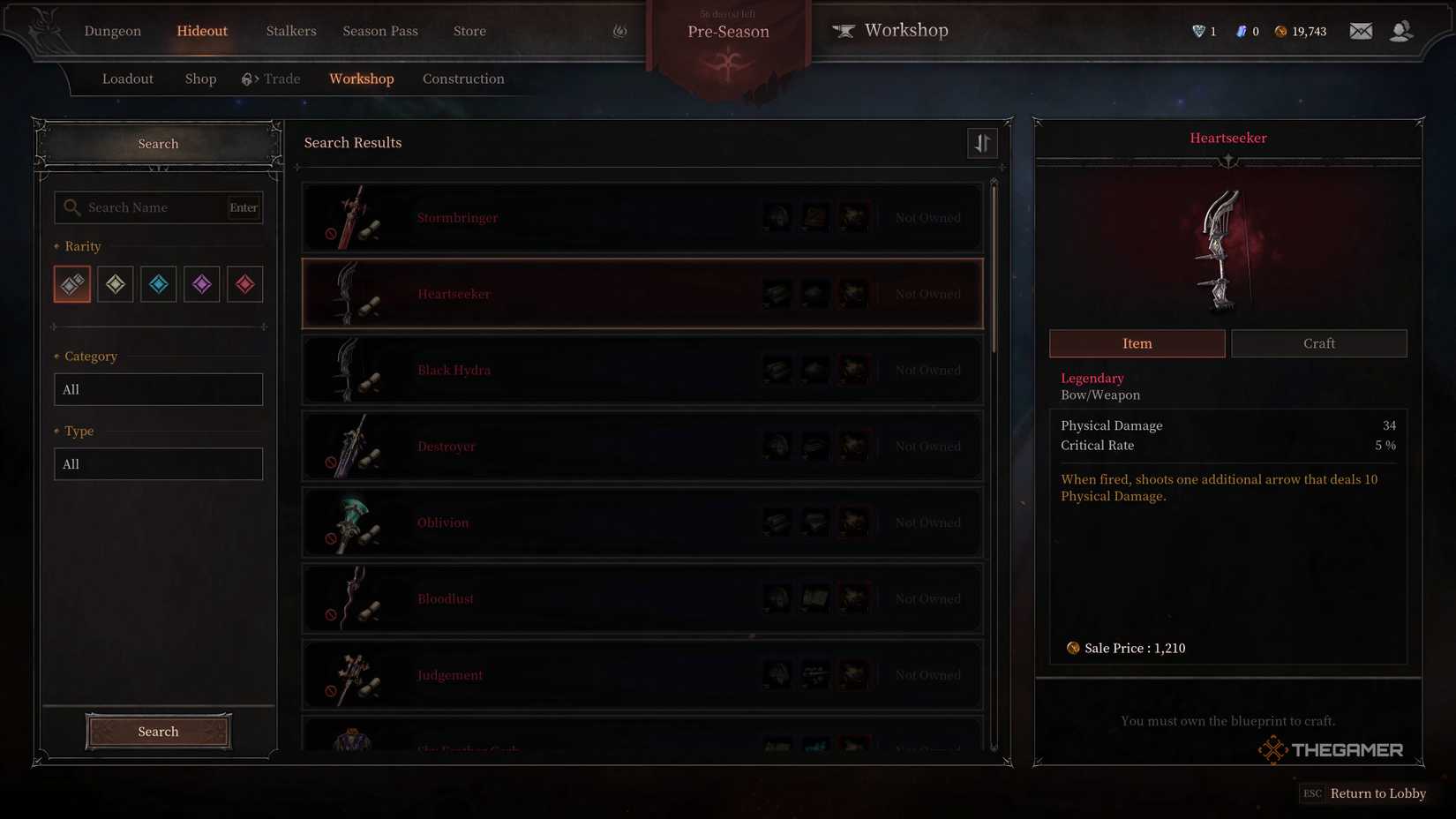
Task: Toggle the blue rare rarity filter
Action: tap(159, 284)
